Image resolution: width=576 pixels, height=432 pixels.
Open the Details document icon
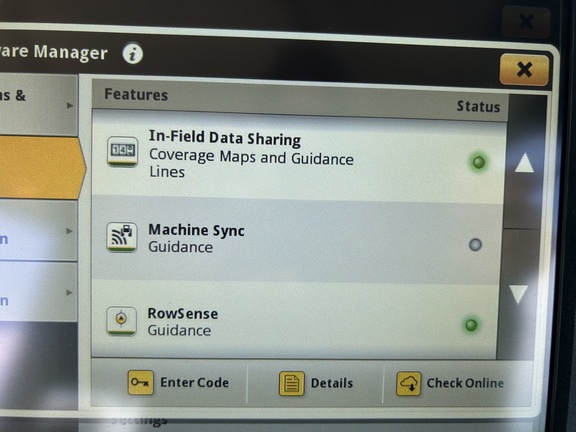(x=291, y=383)
